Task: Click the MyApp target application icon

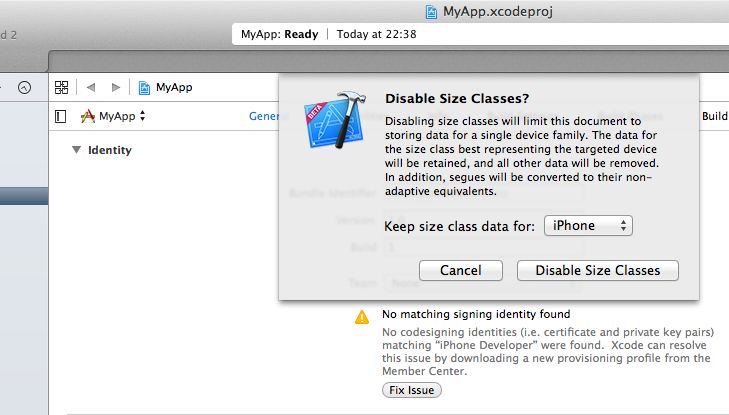Action: point(87,116)
